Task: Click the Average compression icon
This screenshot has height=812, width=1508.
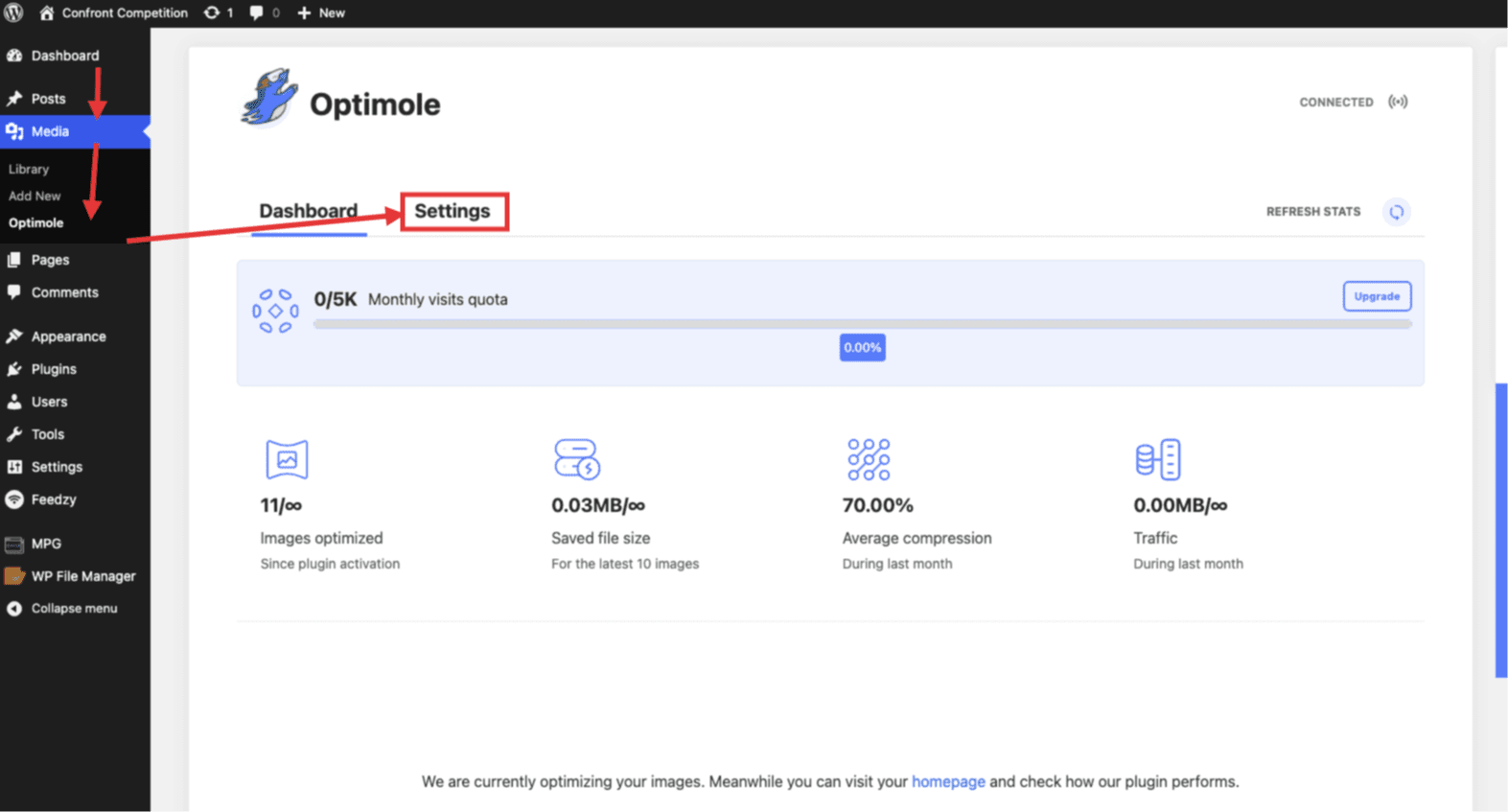Action: (x=869, y=459)
